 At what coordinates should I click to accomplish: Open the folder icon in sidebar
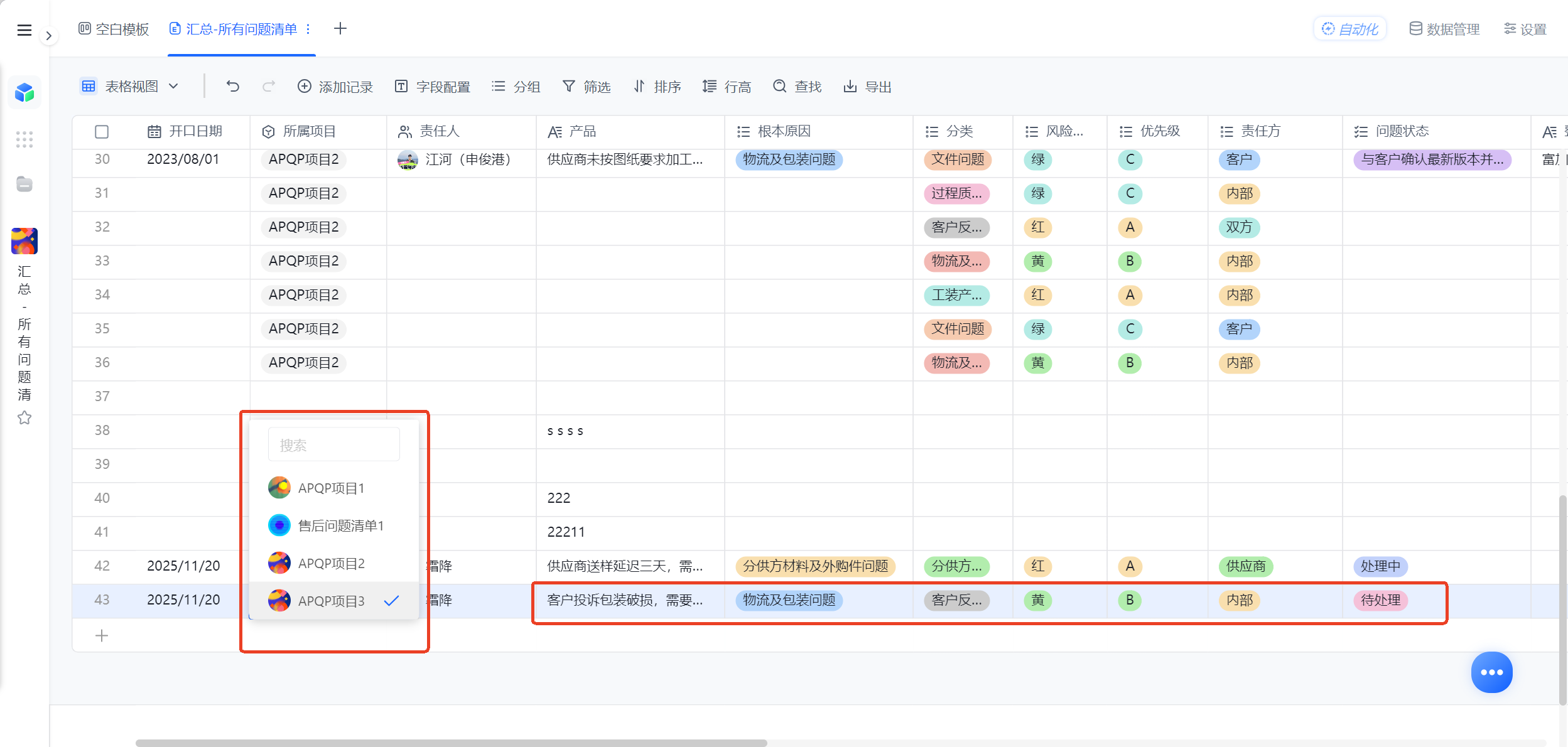(x=24, y=184)
